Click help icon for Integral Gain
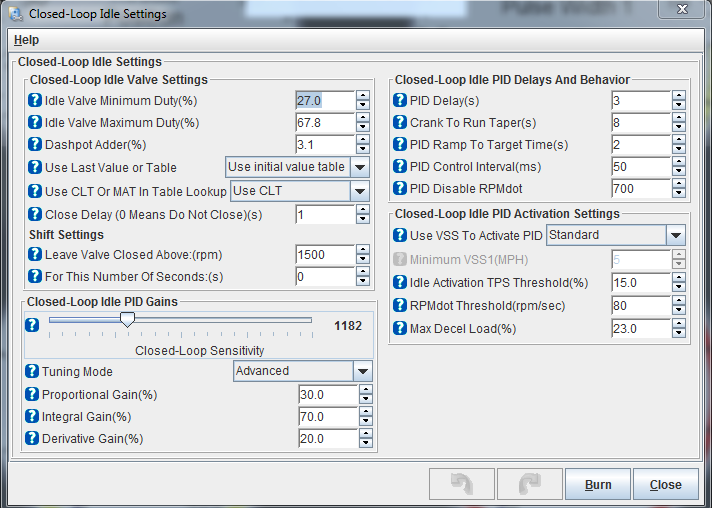 pos(32,416)
